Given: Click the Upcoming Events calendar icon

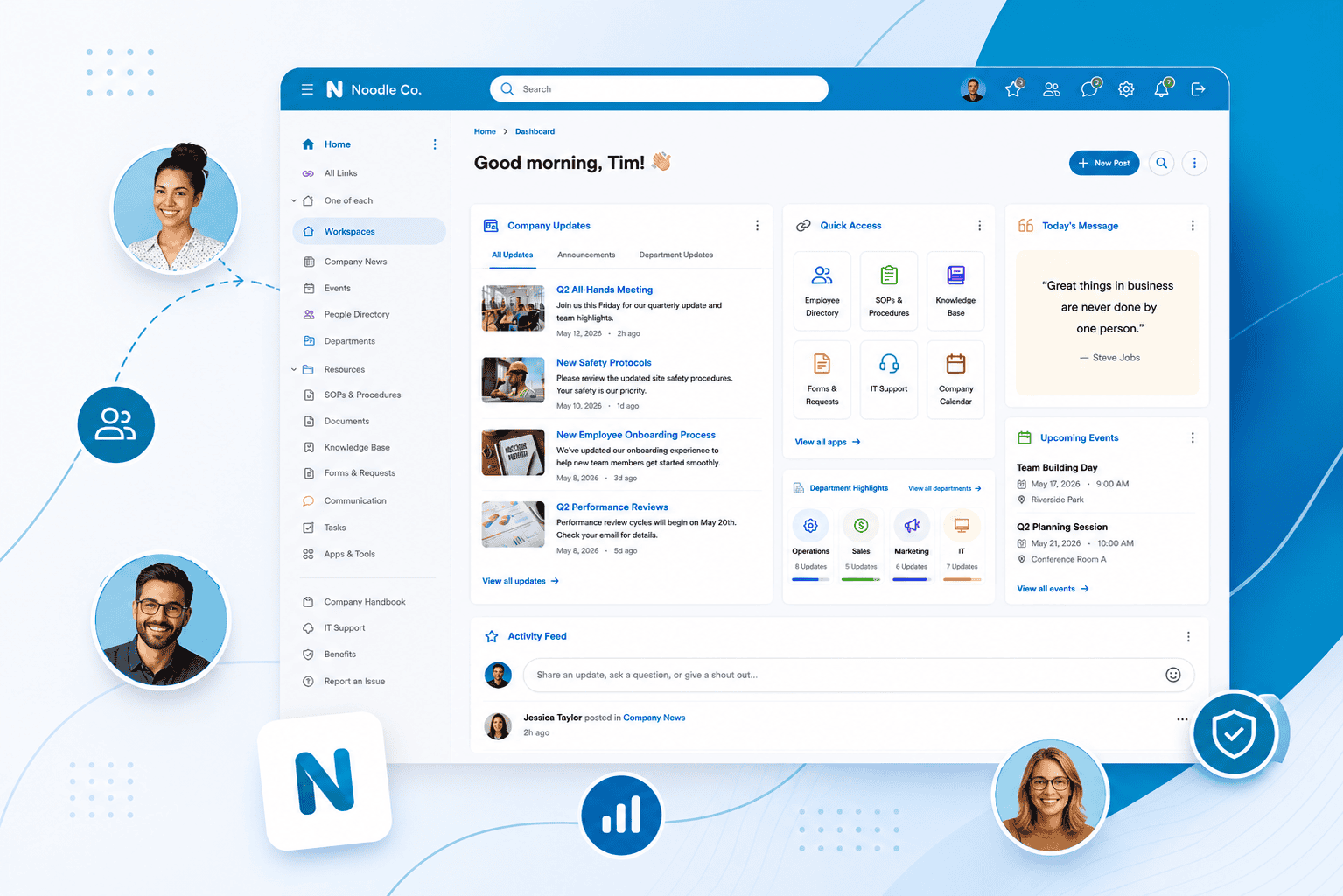Looking at the screenshot, I should point(1025,437).
